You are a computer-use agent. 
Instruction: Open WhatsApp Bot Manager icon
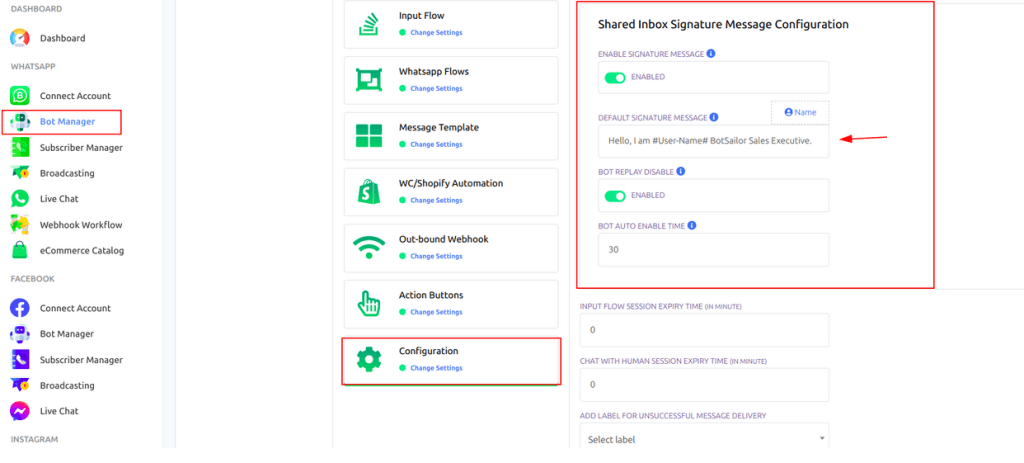pos(20,122)
